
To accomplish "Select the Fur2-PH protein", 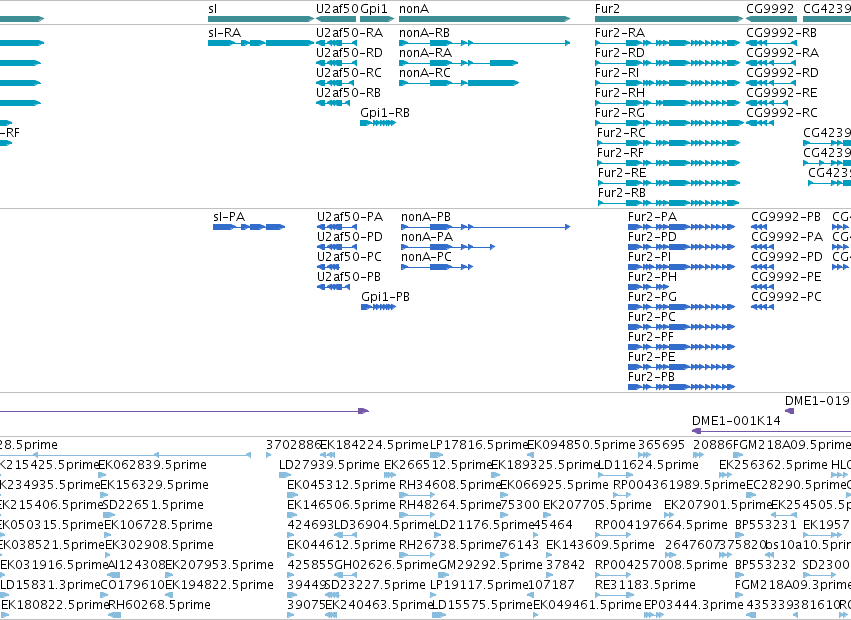I will click(x=652, y=277).
